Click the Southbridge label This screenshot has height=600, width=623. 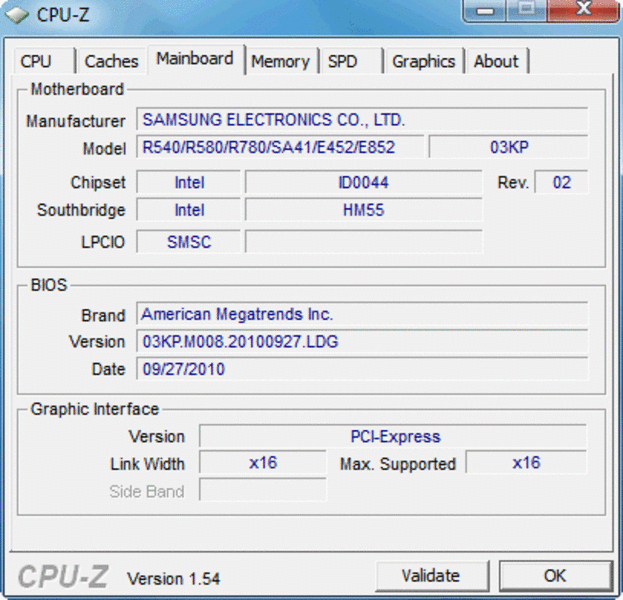coord(81,210)
